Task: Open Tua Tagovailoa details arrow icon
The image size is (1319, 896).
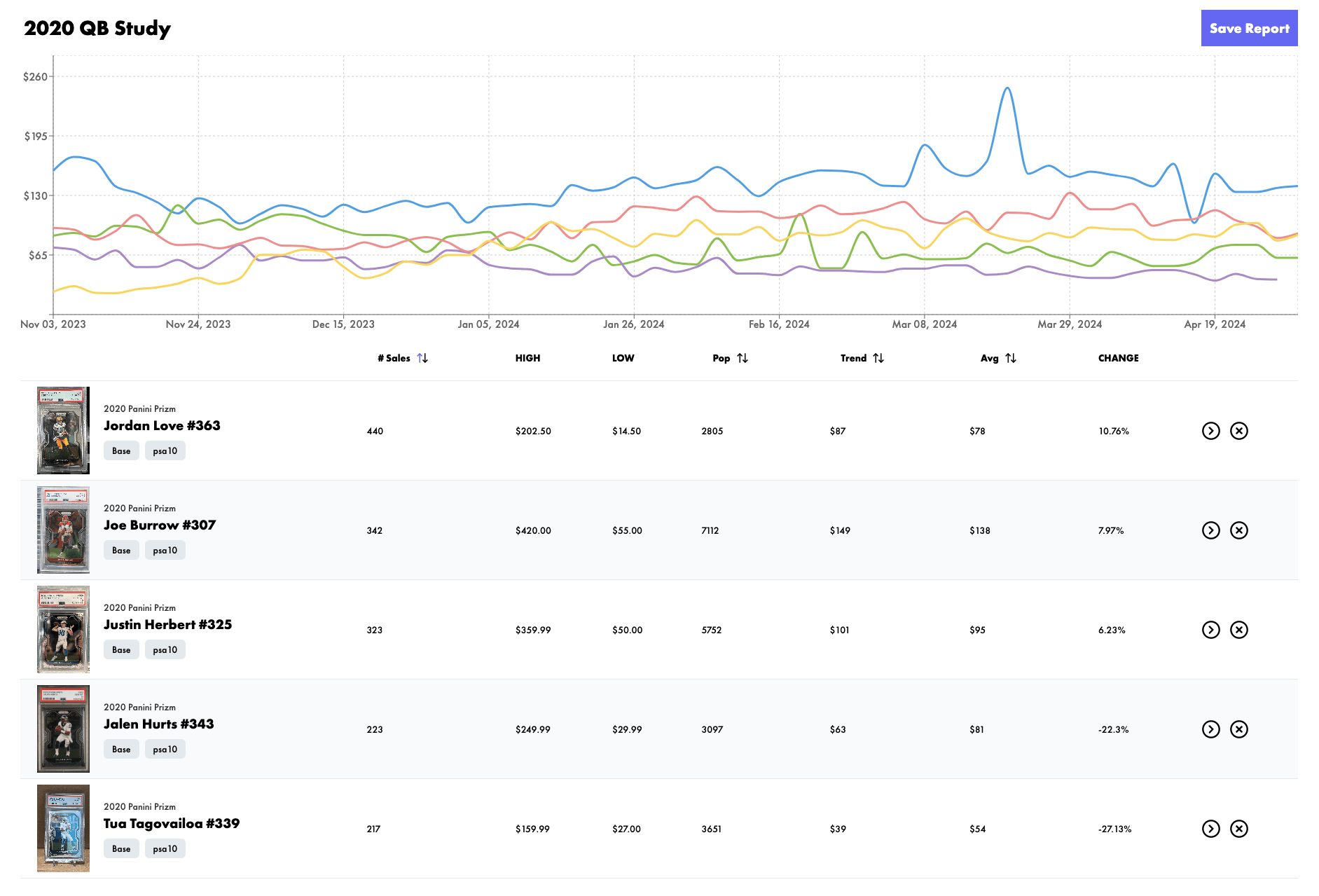Action: (x=1210, y=829)
